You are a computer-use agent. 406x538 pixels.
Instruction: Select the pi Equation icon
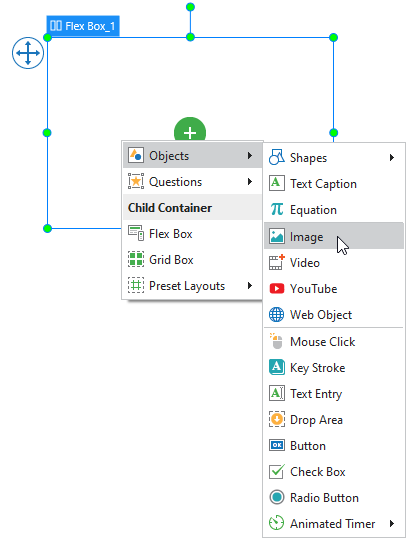pos(277,209)
